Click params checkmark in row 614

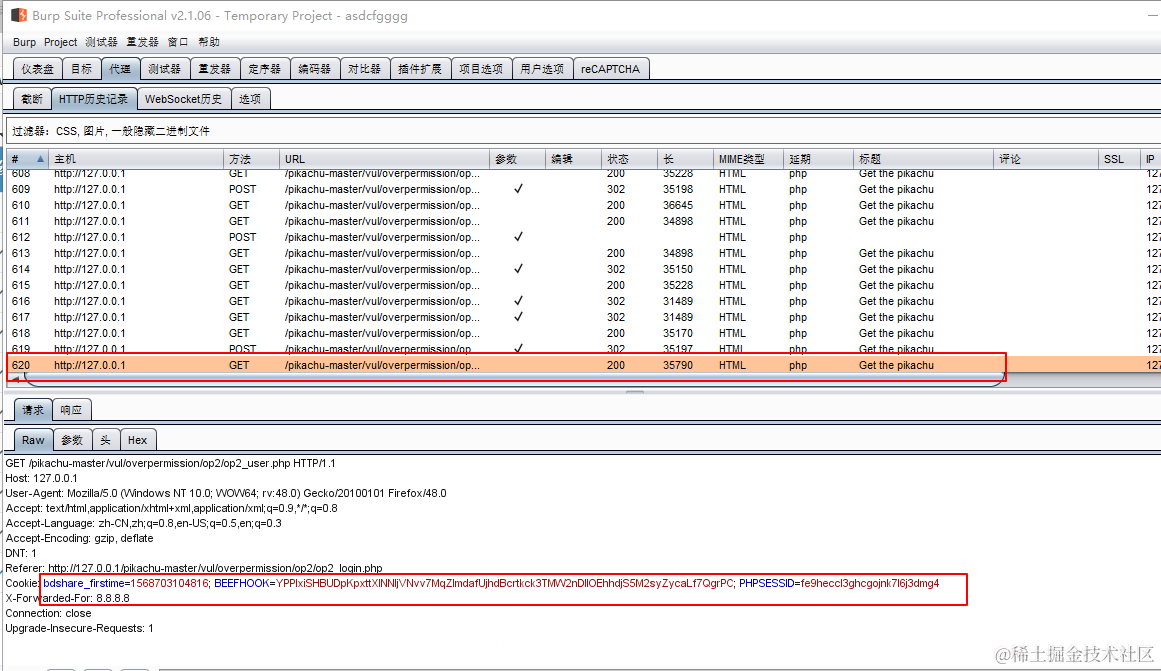click(x=518, y=269)
